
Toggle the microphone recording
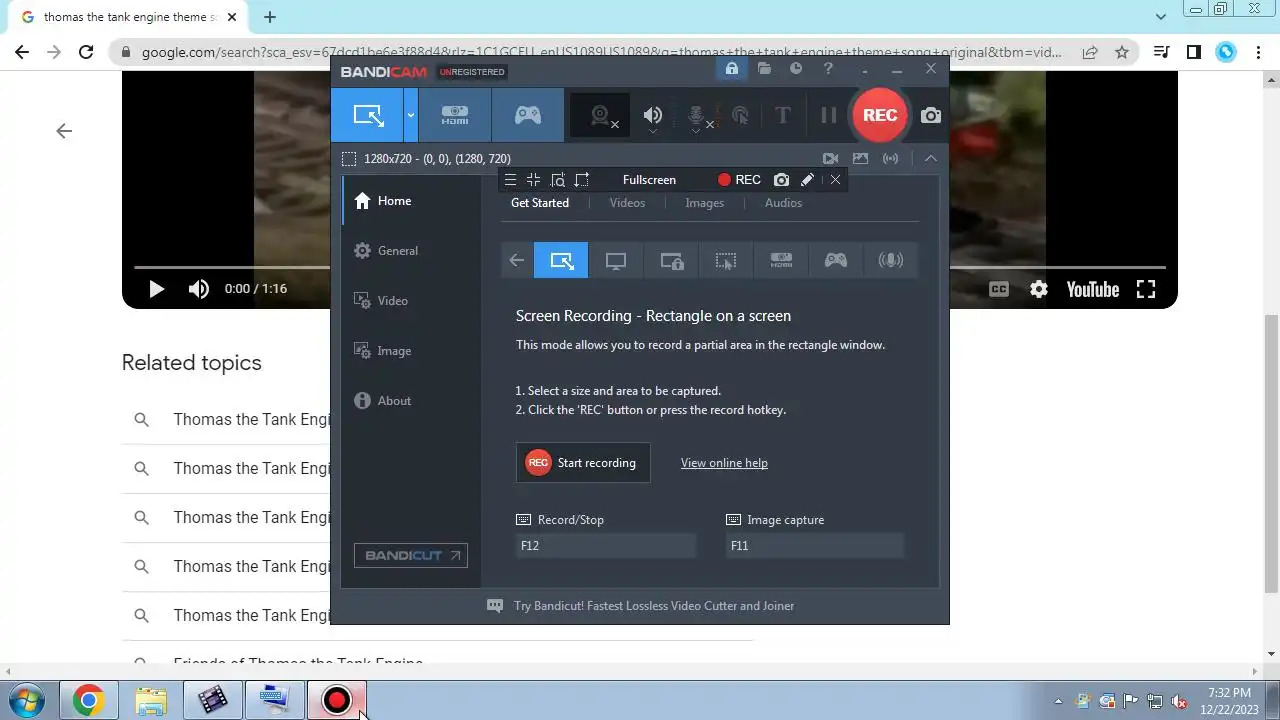pos(698,116)
